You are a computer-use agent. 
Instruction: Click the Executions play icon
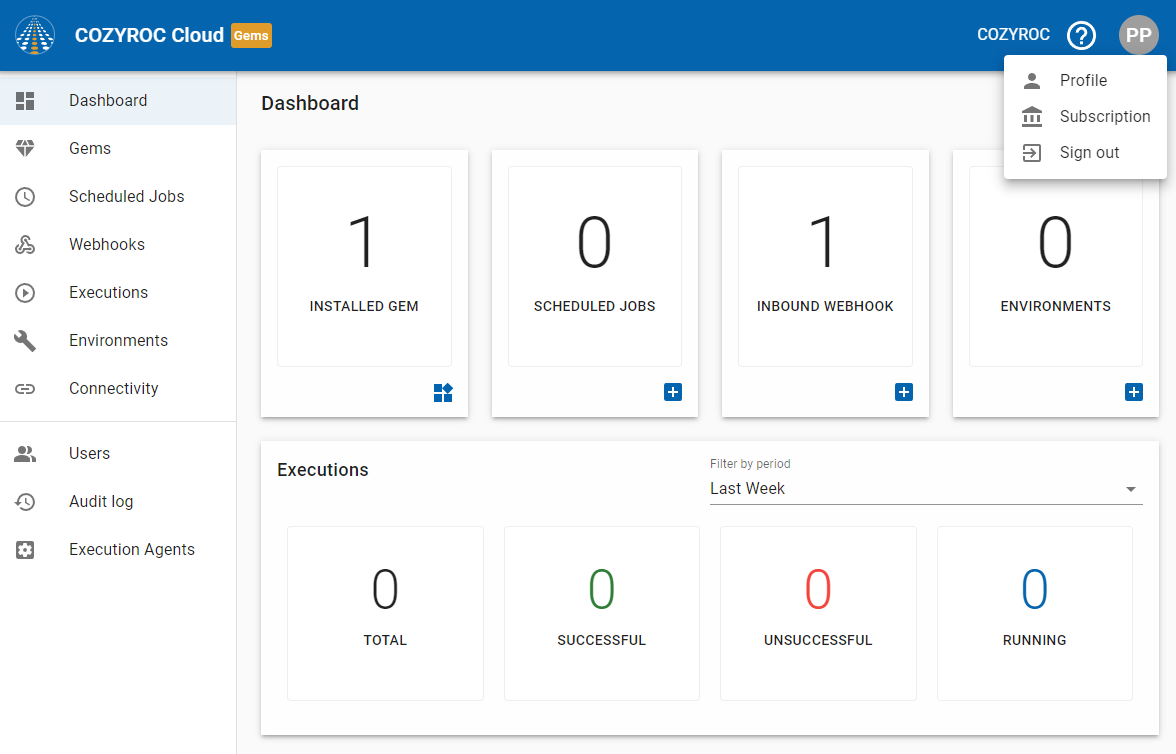click(25, 293)
